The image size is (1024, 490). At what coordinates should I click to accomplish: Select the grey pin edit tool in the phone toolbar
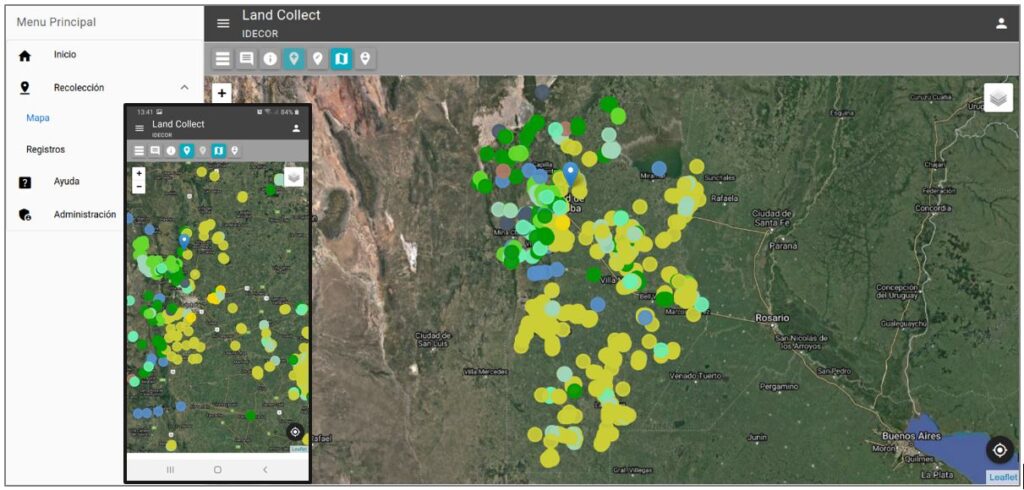tap(202, 151)
